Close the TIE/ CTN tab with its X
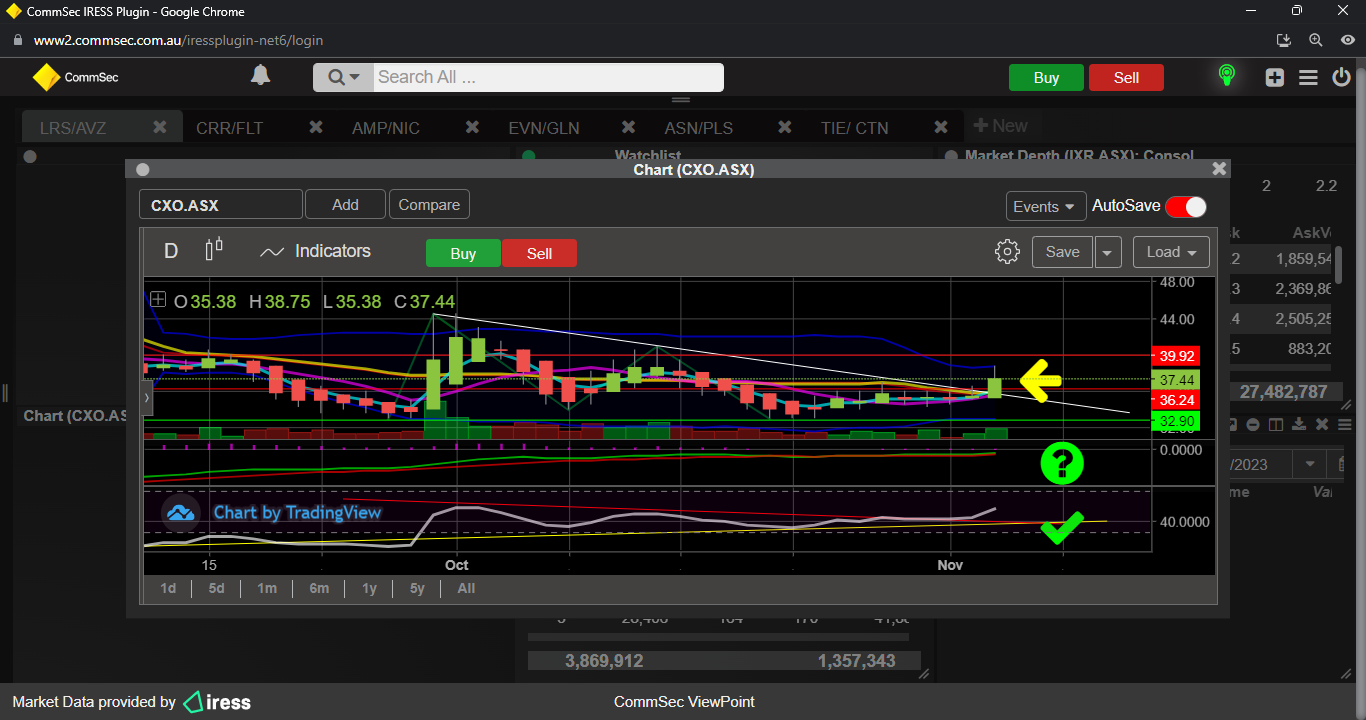Image resolution: width=1366 pixels, height=720 pixels. pyautogui.click(x=941, y=127)
